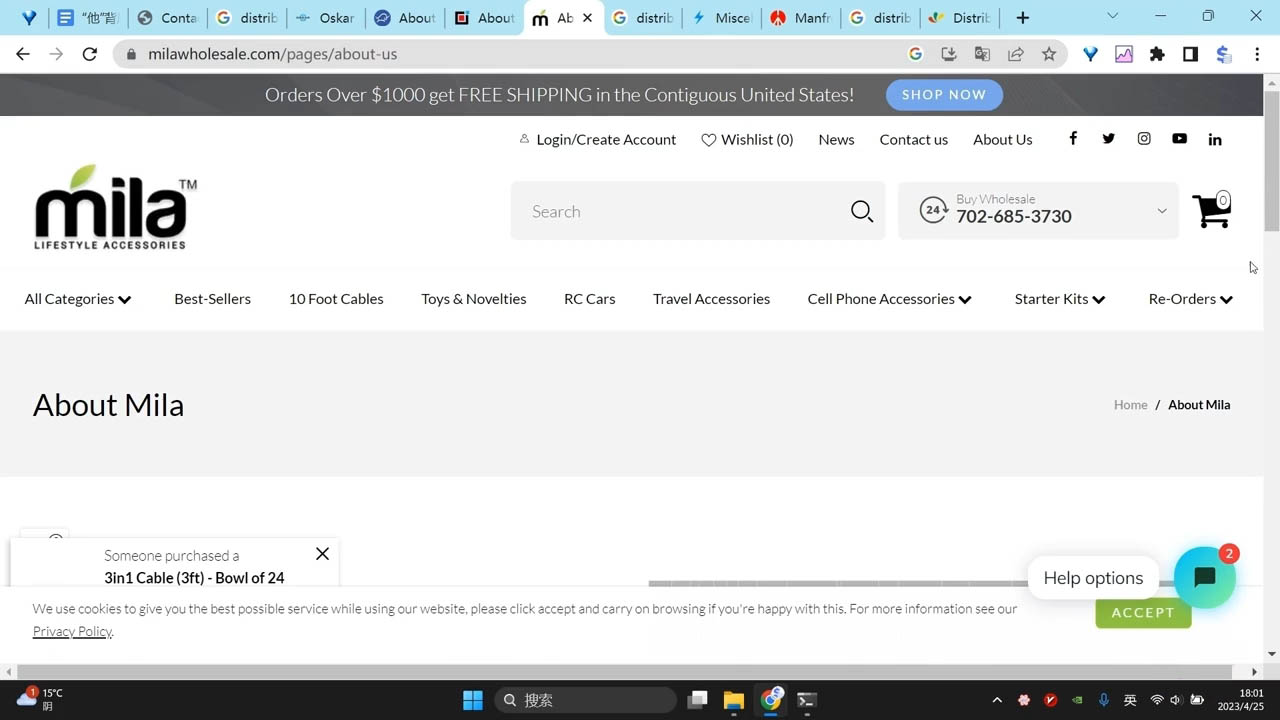Open the Instagram social icon
Image resolution: width=1280 pixels, height=720 pixels.
[x=1144, y=139]
